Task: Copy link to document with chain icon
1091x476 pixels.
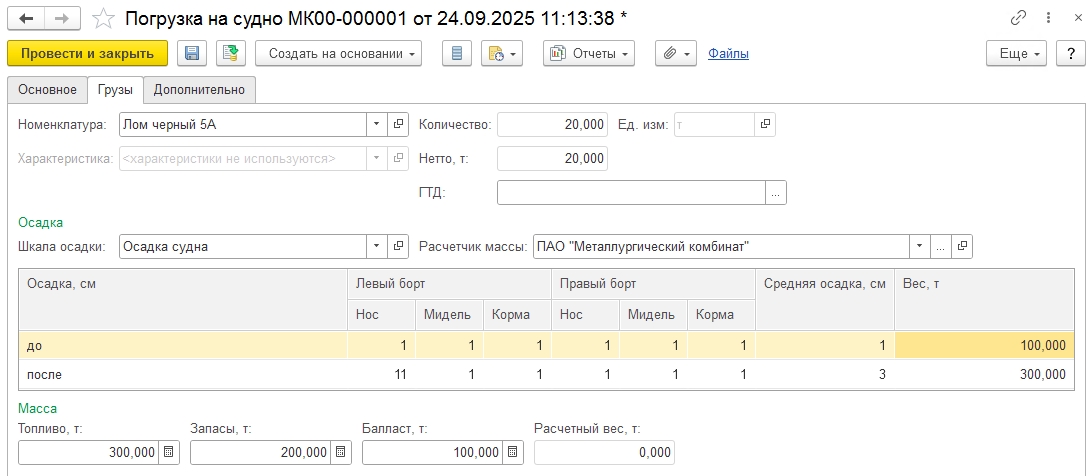Action: pyautogui.click(x=1019, y=18)
